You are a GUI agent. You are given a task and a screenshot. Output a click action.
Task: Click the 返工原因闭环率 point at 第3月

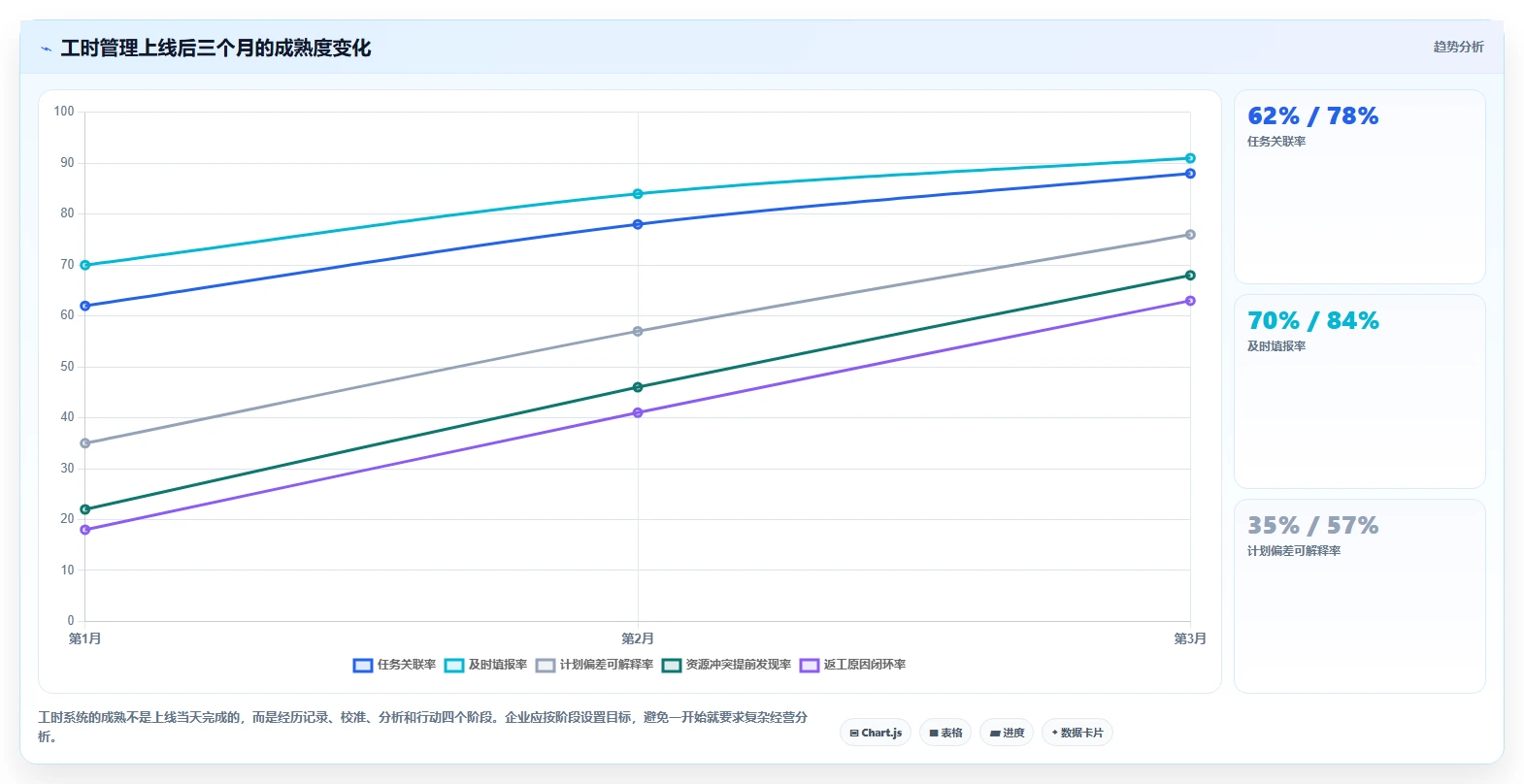click(x=1190, y=301)
